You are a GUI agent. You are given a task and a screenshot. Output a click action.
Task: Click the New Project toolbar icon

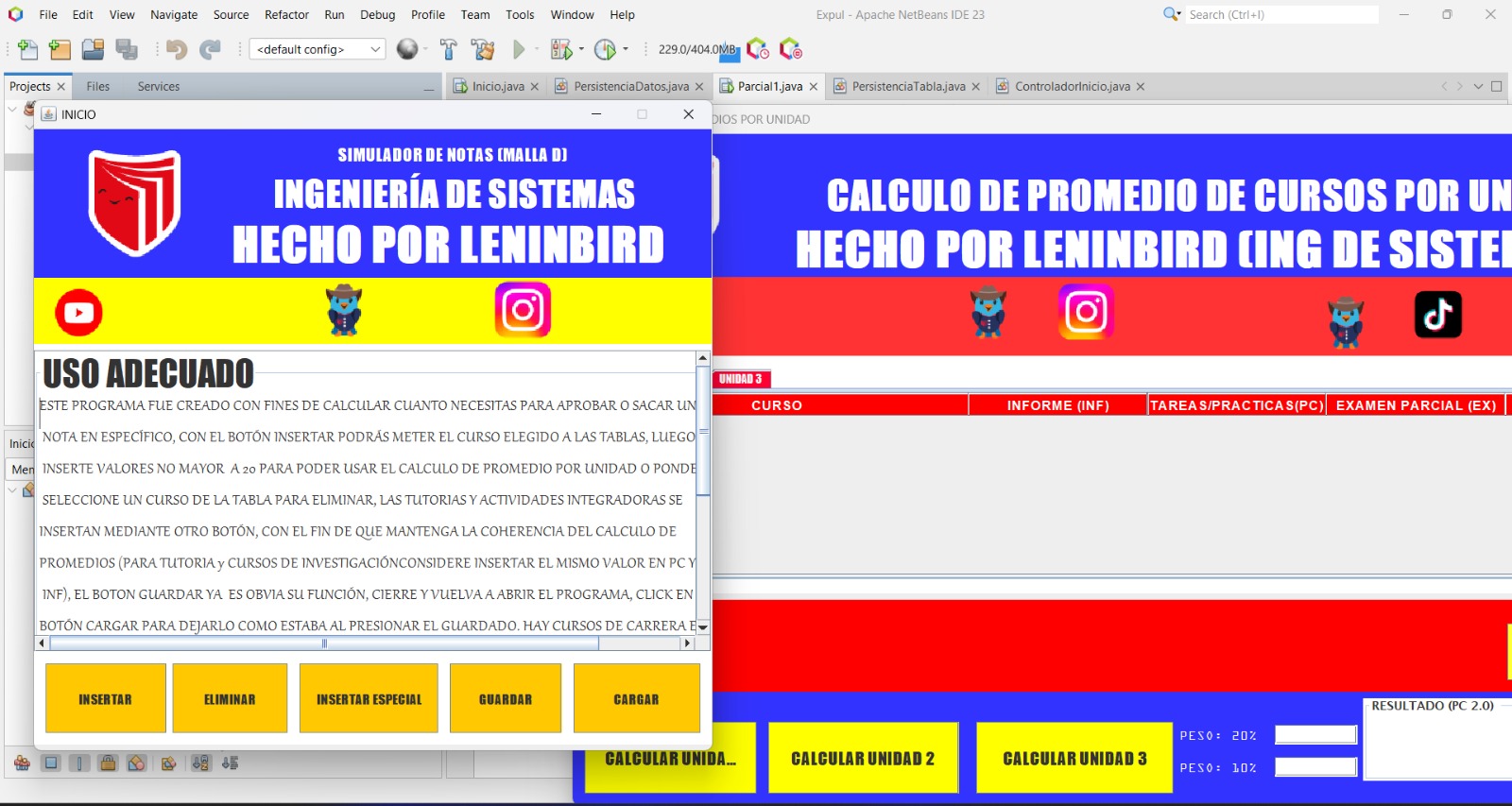coord(60,49)
